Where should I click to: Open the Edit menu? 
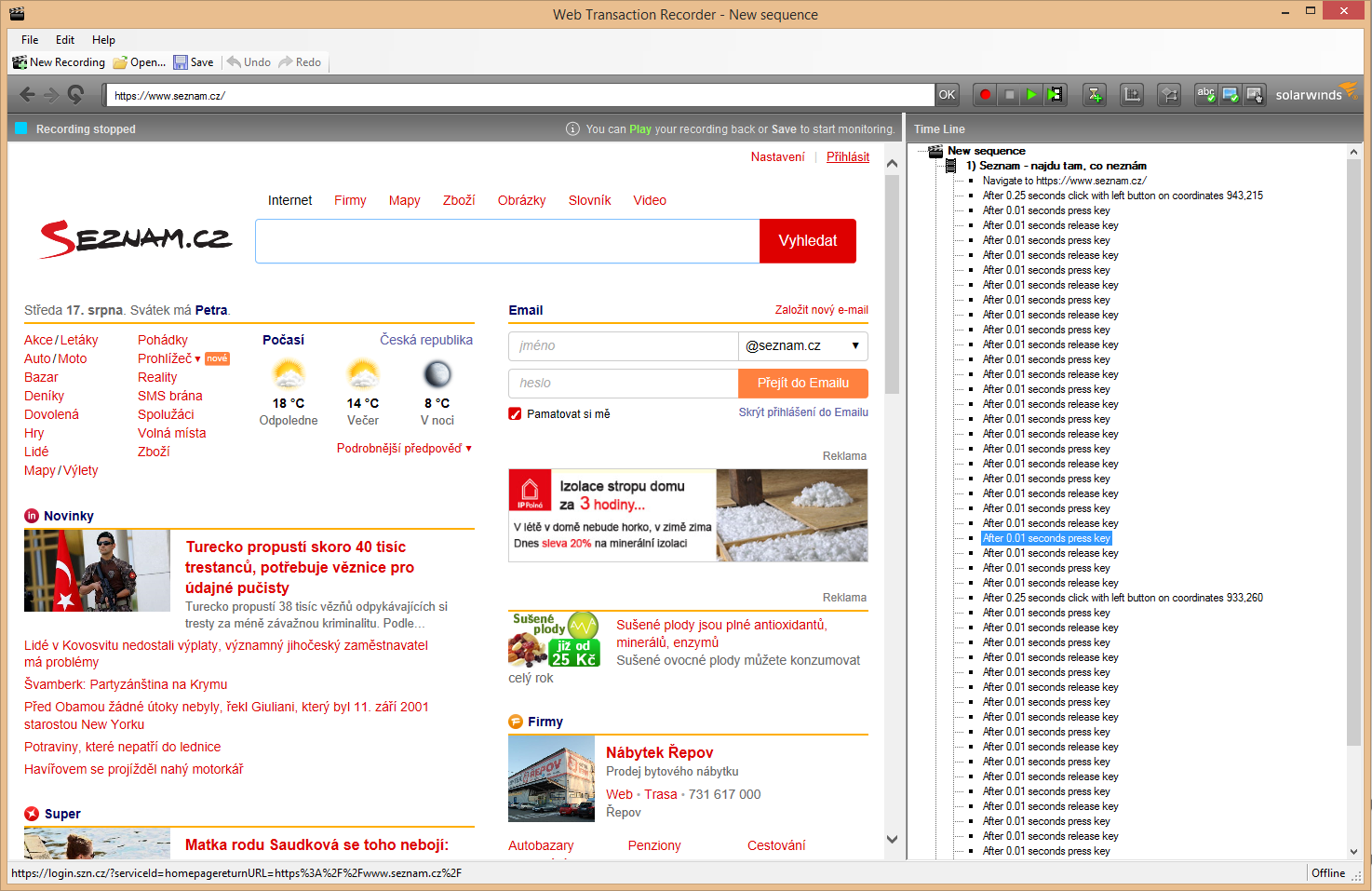(65, 40)
